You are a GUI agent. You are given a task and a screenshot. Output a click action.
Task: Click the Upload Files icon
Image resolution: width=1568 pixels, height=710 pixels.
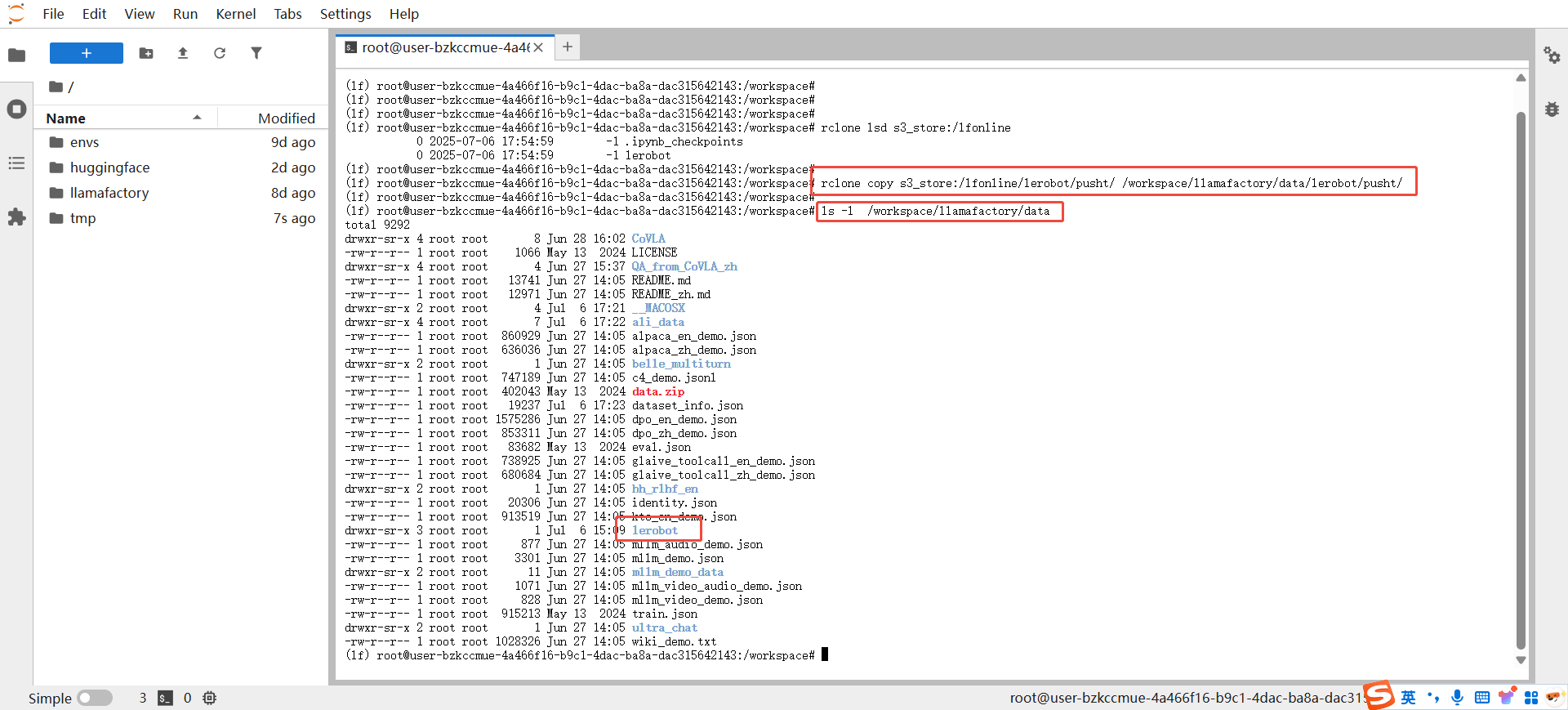pos(183,53)
